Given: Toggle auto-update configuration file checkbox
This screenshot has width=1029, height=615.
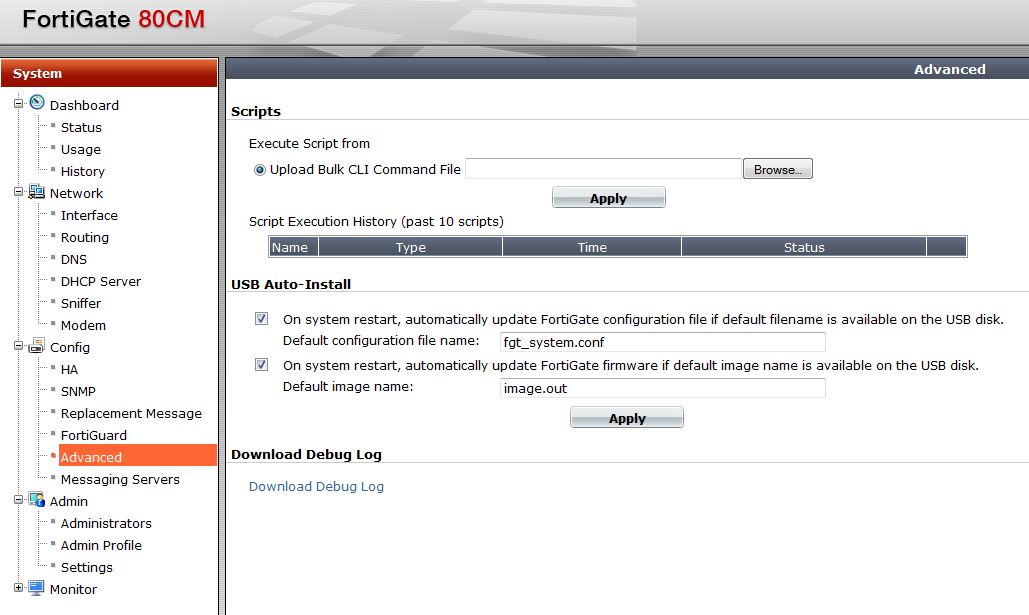Looking at the screenshot, I should click(x=261, y=319).
